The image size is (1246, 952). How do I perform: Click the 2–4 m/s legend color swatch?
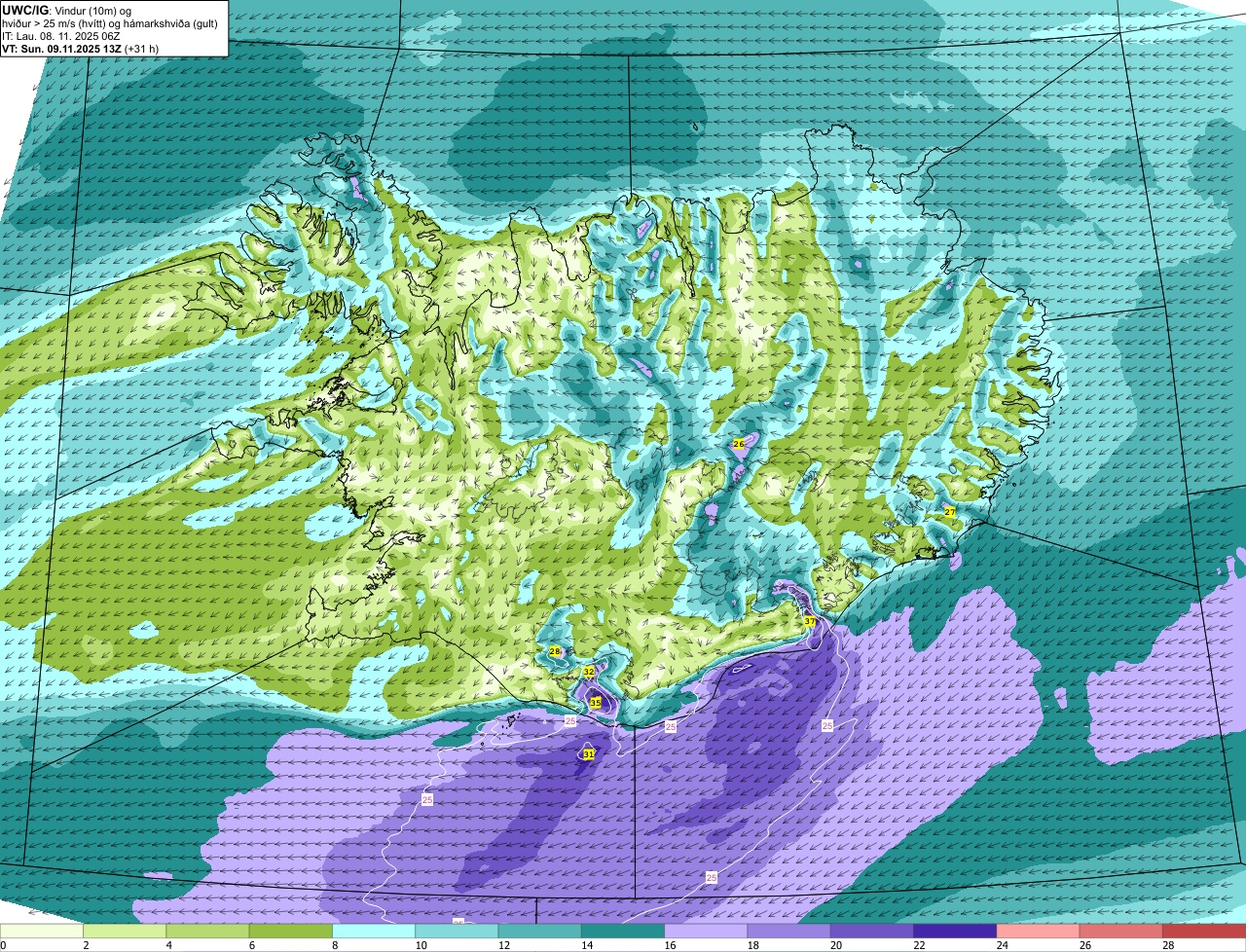(x=125, y=931)
